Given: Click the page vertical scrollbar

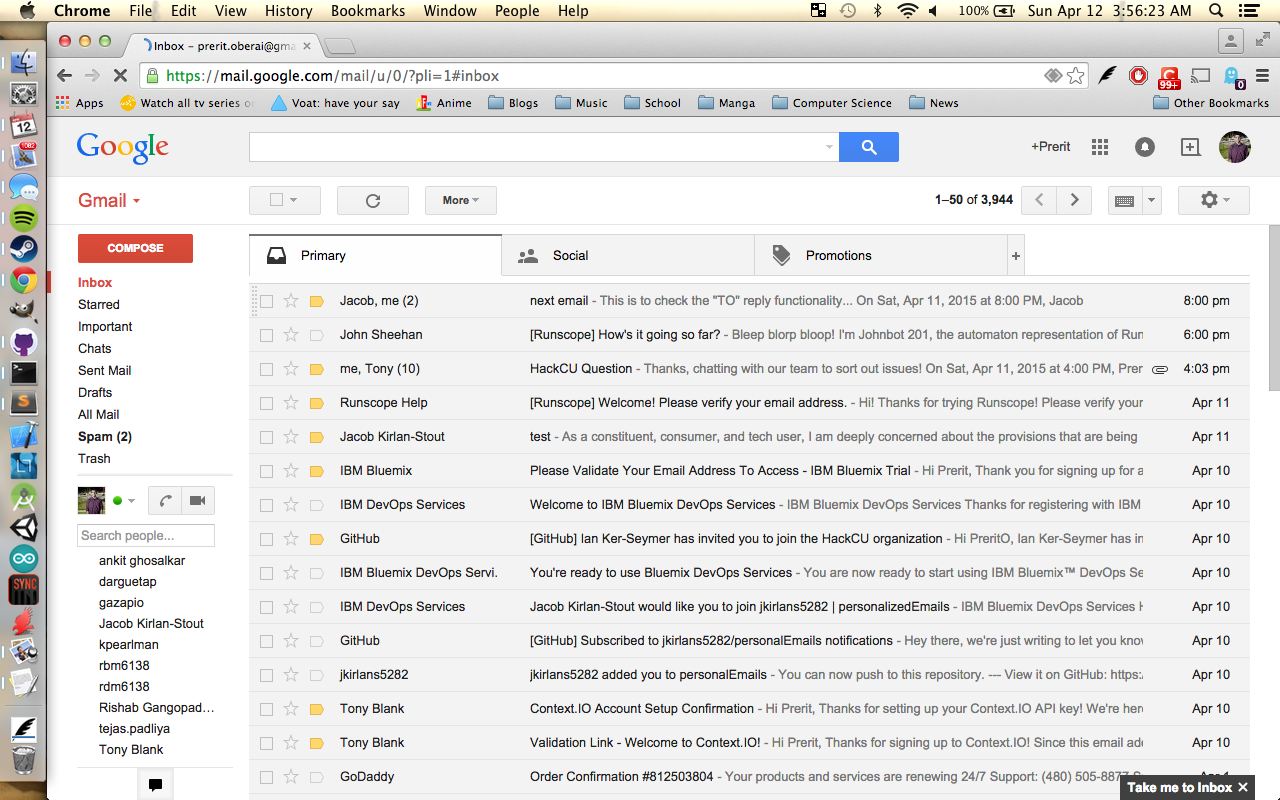Looking at the screenshot, I should pos(1274,308).
